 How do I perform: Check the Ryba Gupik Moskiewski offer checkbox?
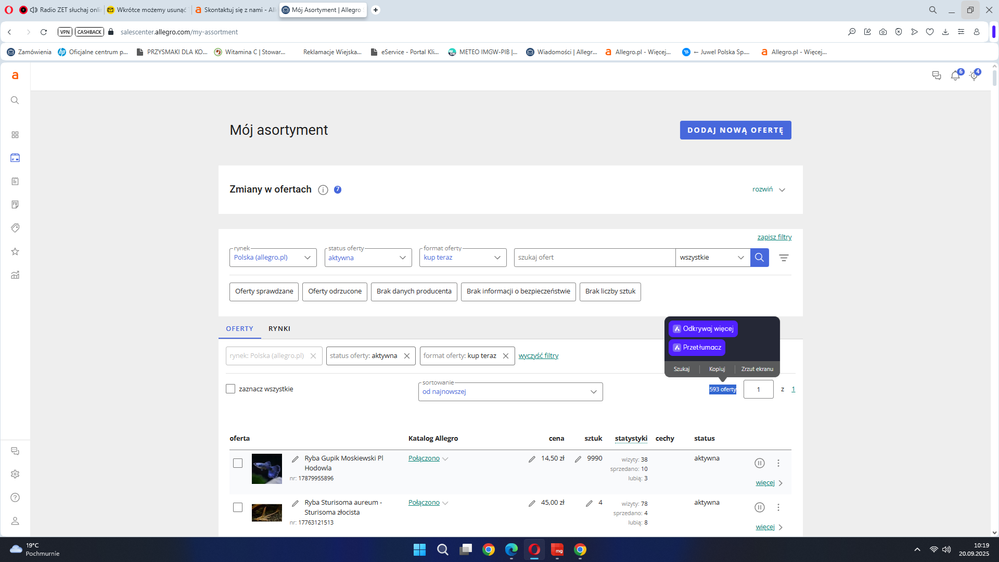tap(238, 463)
